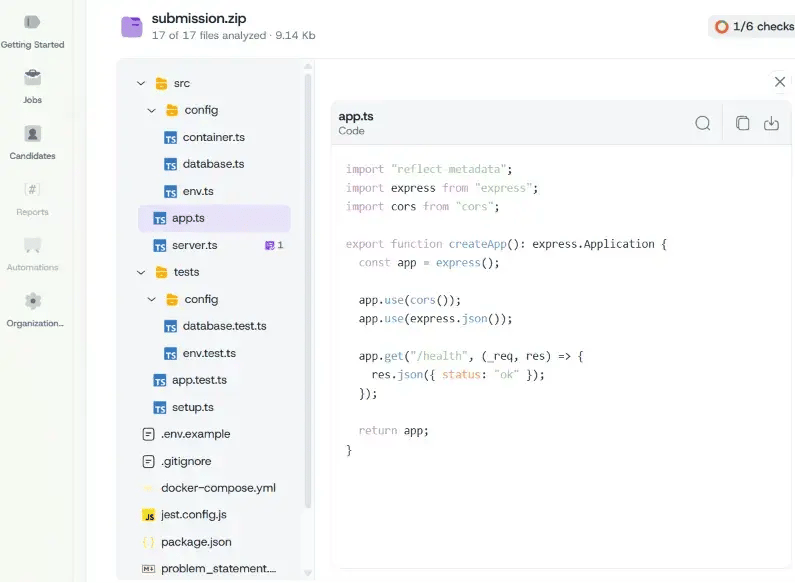Download app.ts with download icon

point(771,123)
